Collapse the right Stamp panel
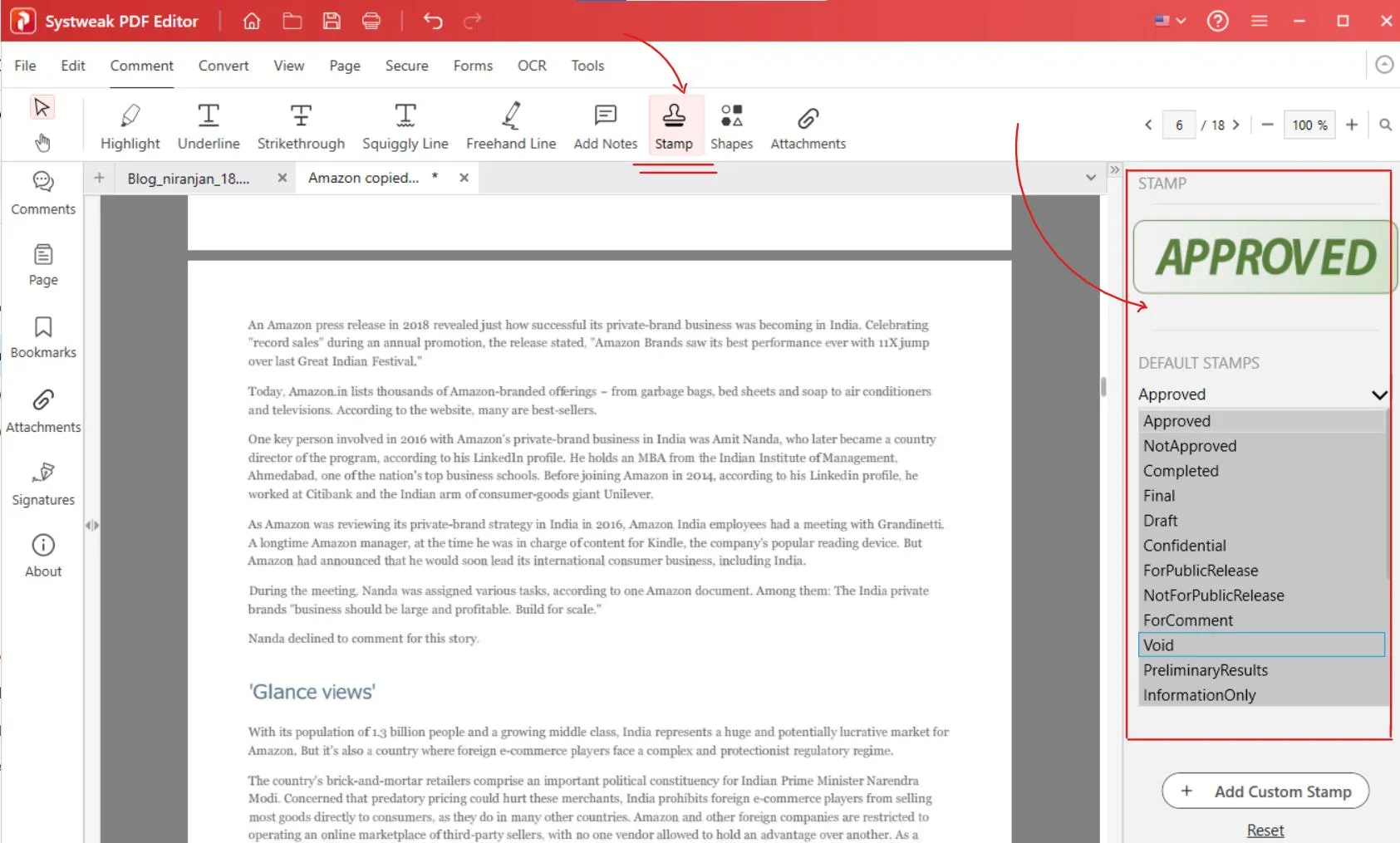The image size is (1400, 843). [1114, 170]
